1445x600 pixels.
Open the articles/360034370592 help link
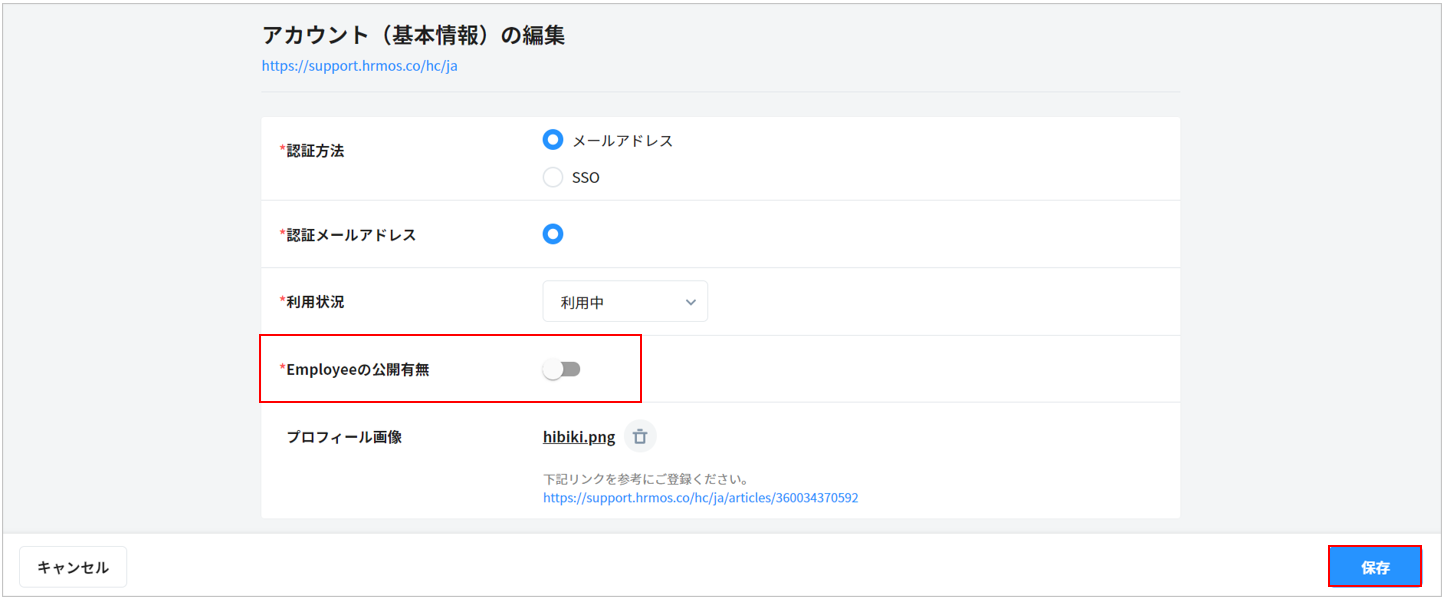(x=700, y=497)
